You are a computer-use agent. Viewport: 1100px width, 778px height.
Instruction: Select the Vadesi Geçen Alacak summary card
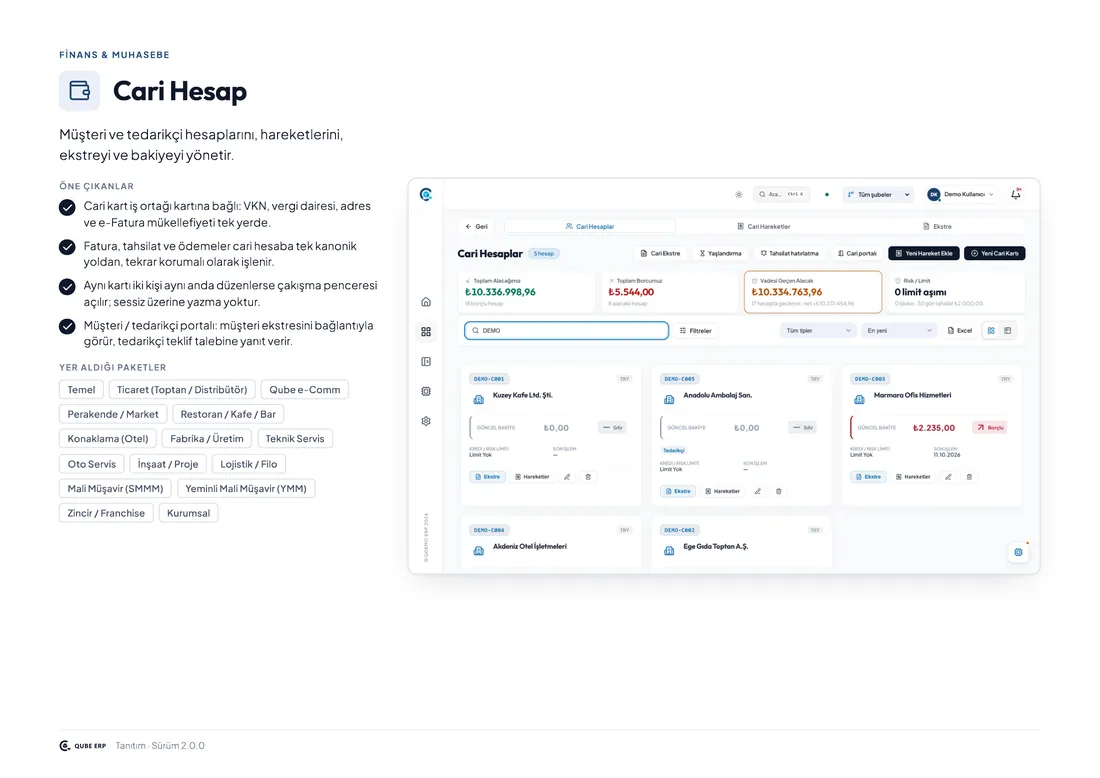click(813, 292)
